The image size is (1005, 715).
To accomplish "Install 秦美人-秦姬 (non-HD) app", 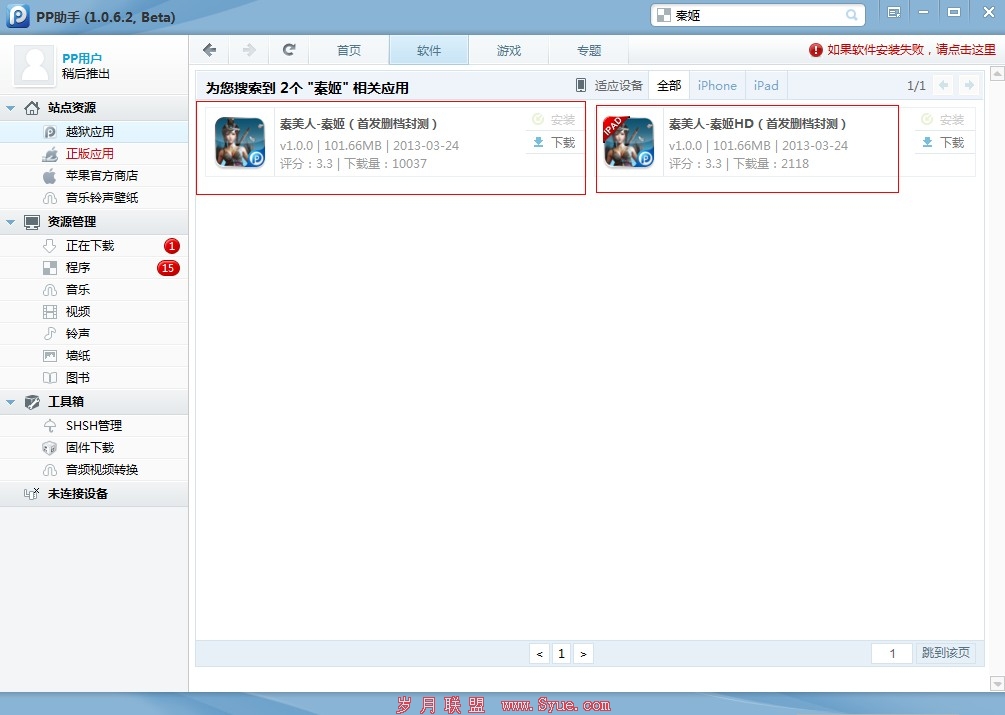I will click(554, 120).
